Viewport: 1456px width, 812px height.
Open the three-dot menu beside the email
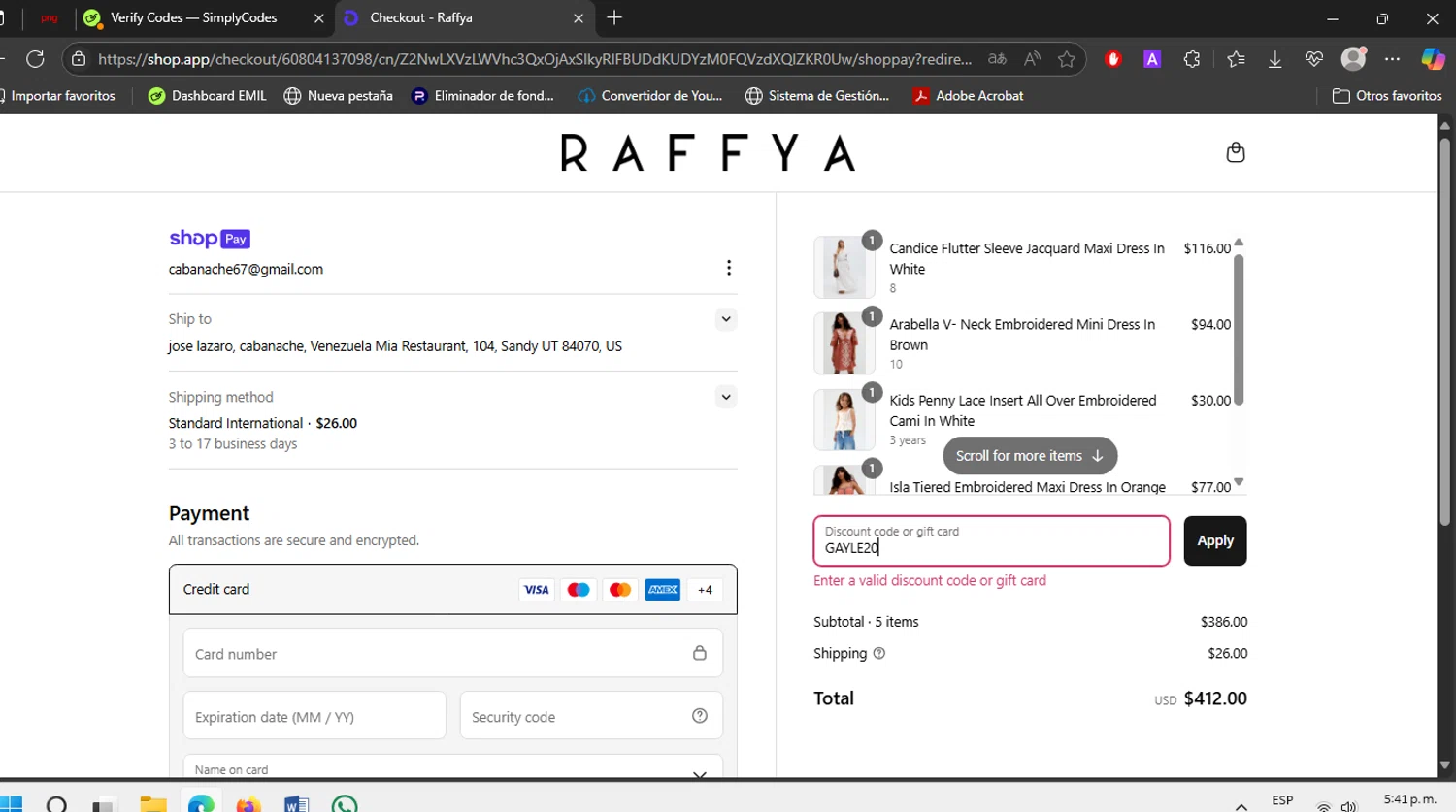[728, 268]
